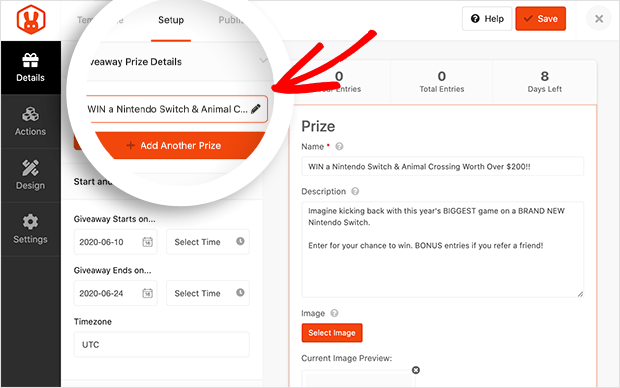Open the Actions blocks panel
The image size is (620, 388).
30,121
